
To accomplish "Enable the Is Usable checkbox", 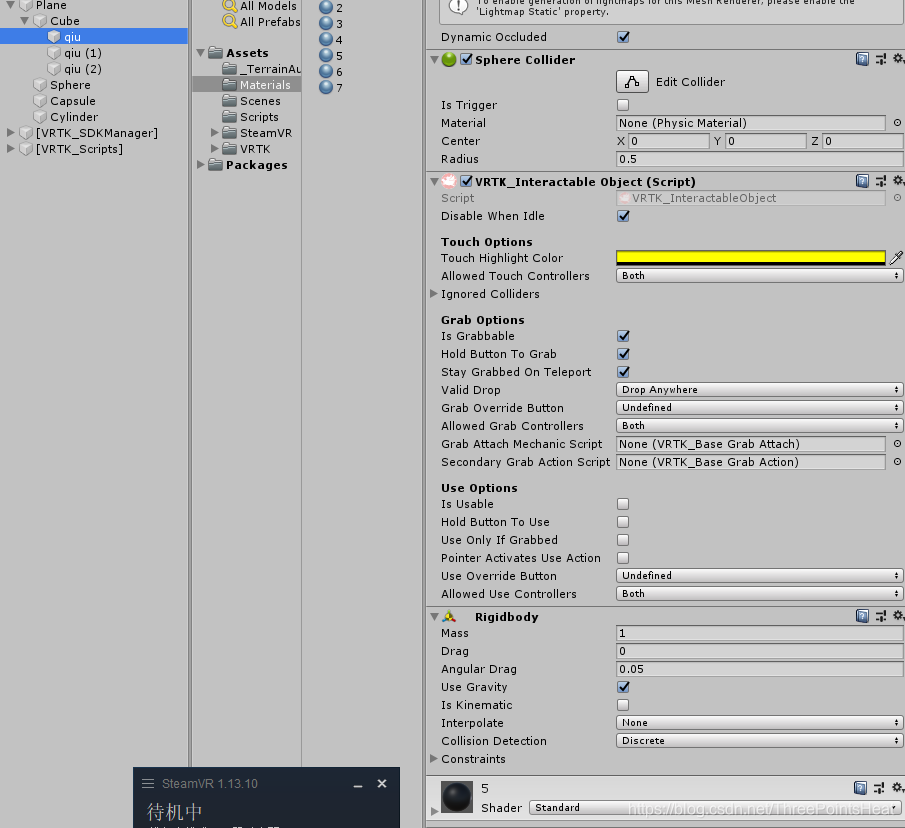I will pyautogui.click(x=623, y=504).
